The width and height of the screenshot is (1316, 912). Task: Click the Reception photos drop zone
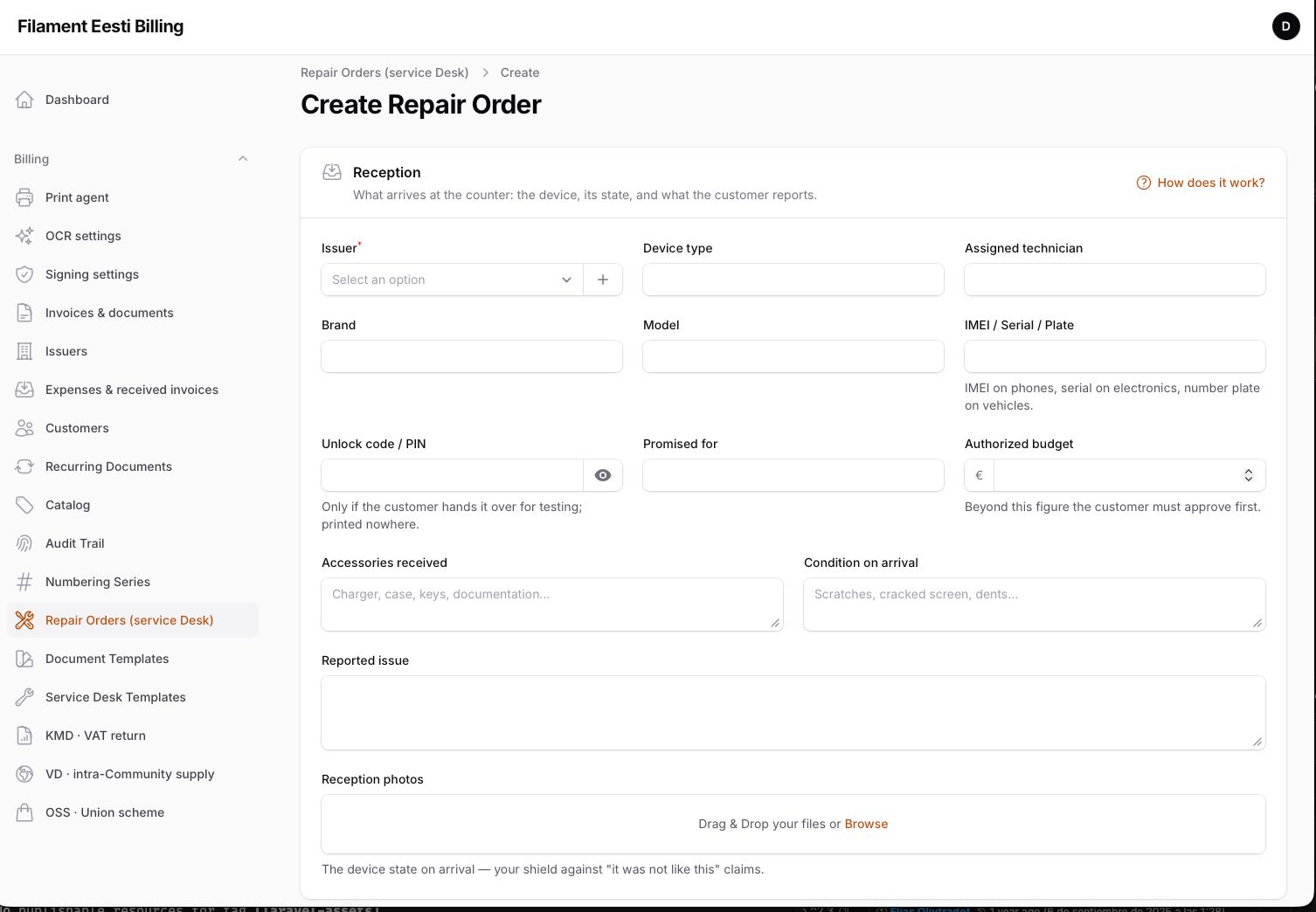[793, 824]
